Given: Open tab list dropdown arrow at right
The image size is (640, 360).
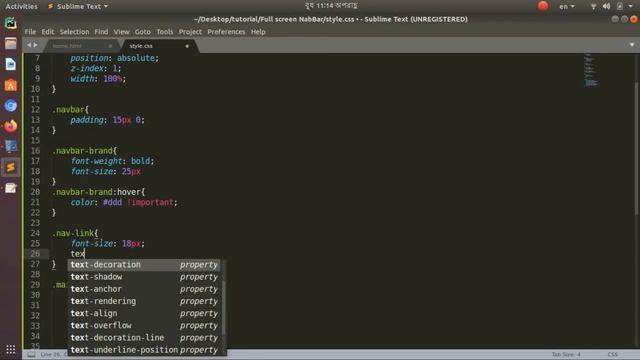Looking at the screenshot, I should [631, 45].
